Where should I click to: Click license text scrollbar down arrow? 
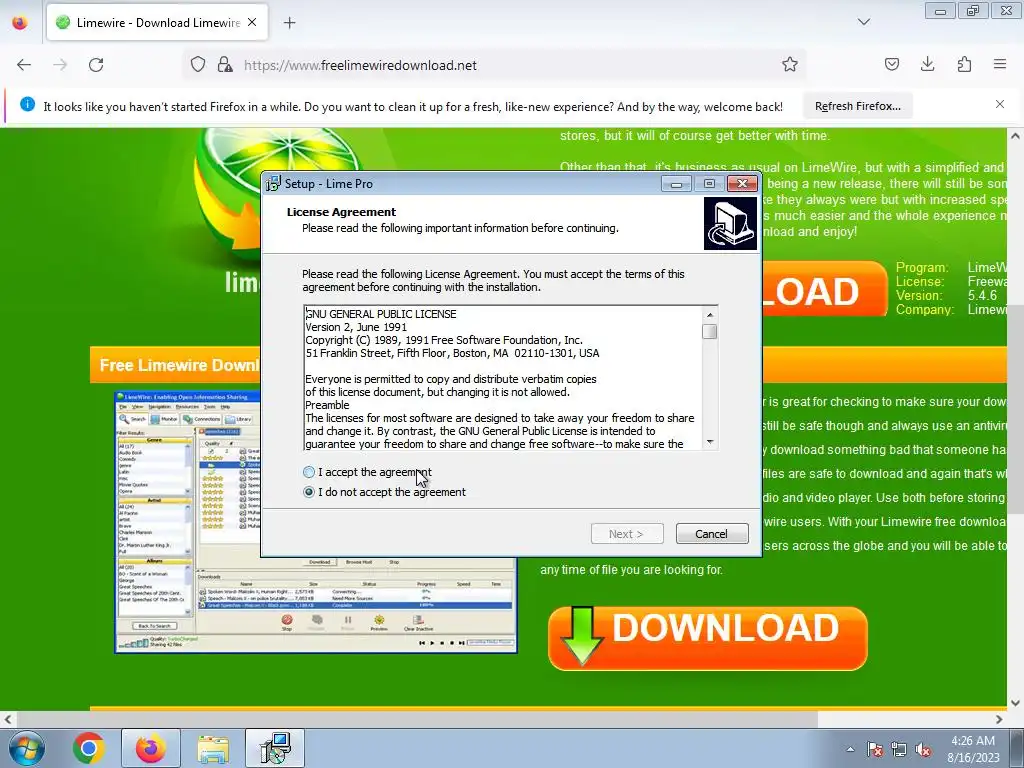click(710, 442)
